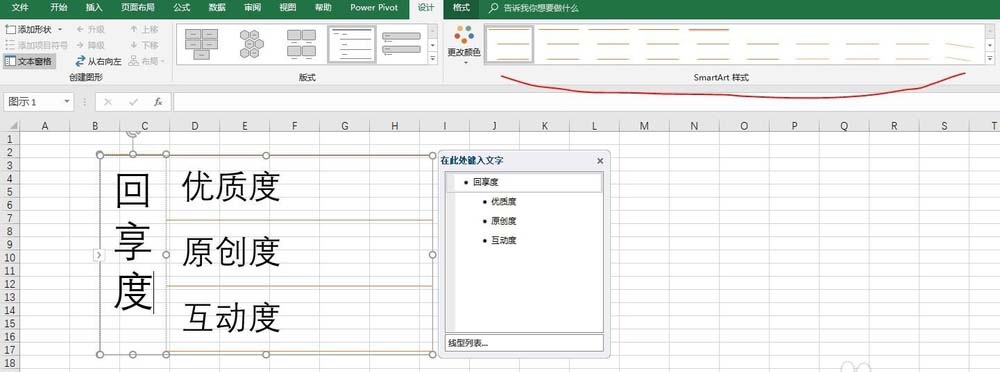Select the four-box grid layout thumbnail

tap(301, 44)
